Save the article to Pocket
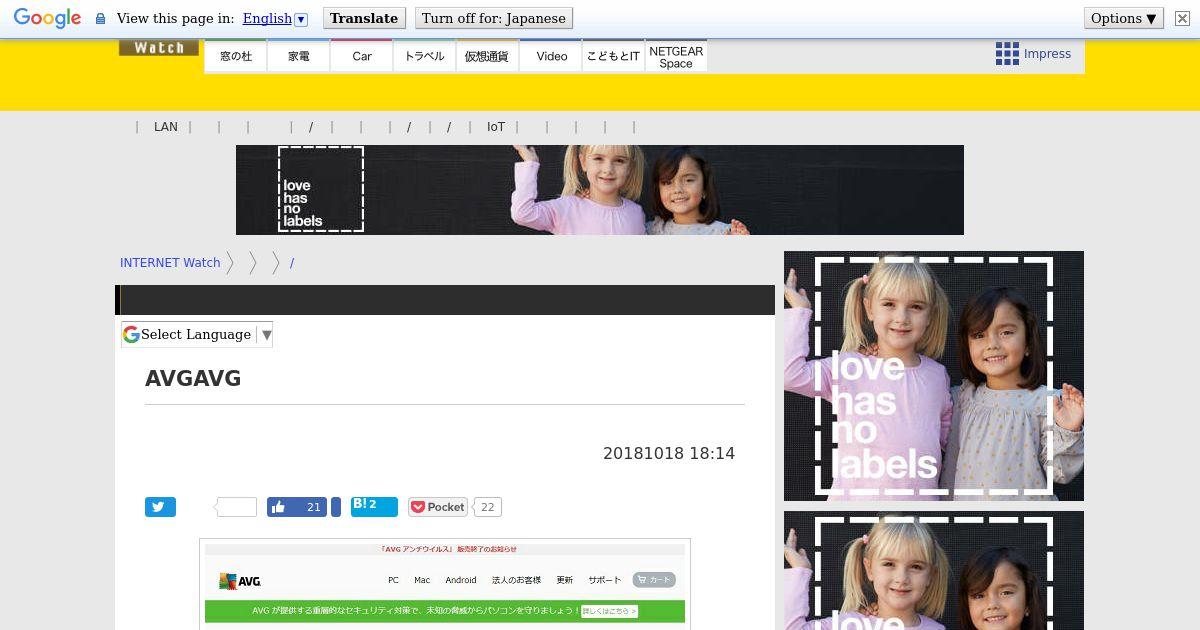 [x=437, y=507]
